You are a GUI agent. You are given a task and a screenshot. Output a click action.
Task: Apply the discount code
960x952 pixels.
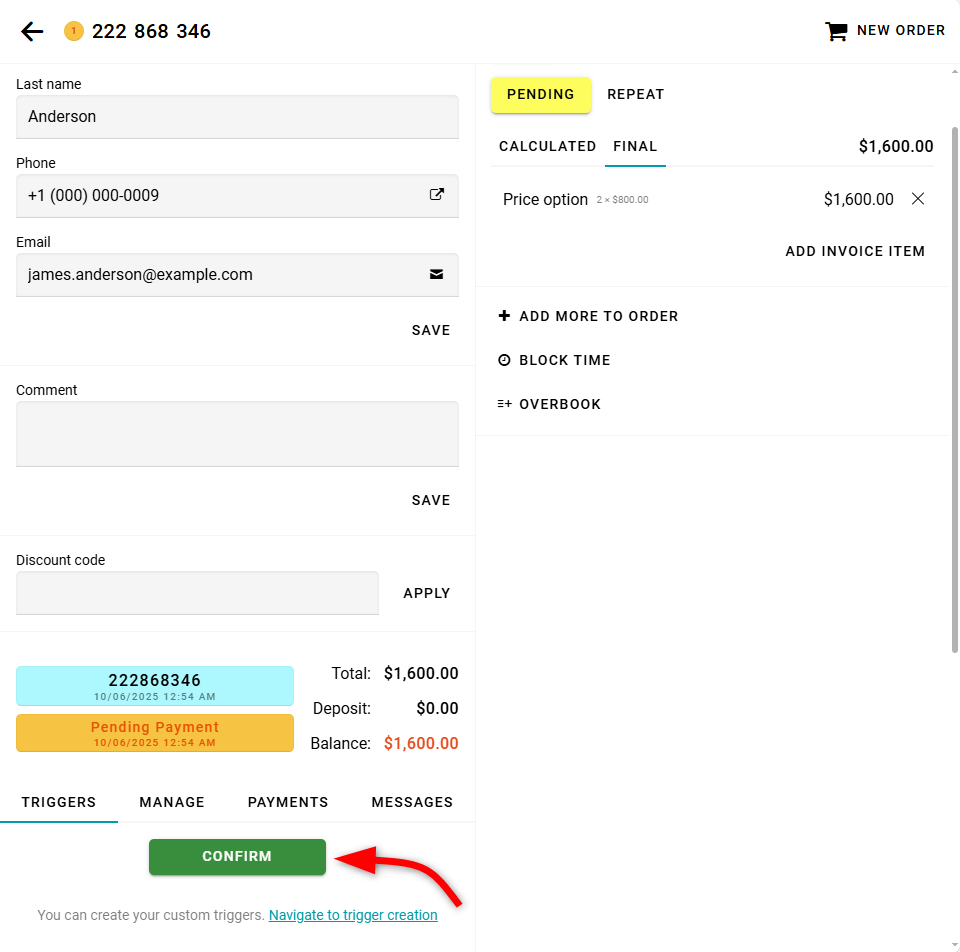(427, 593)
